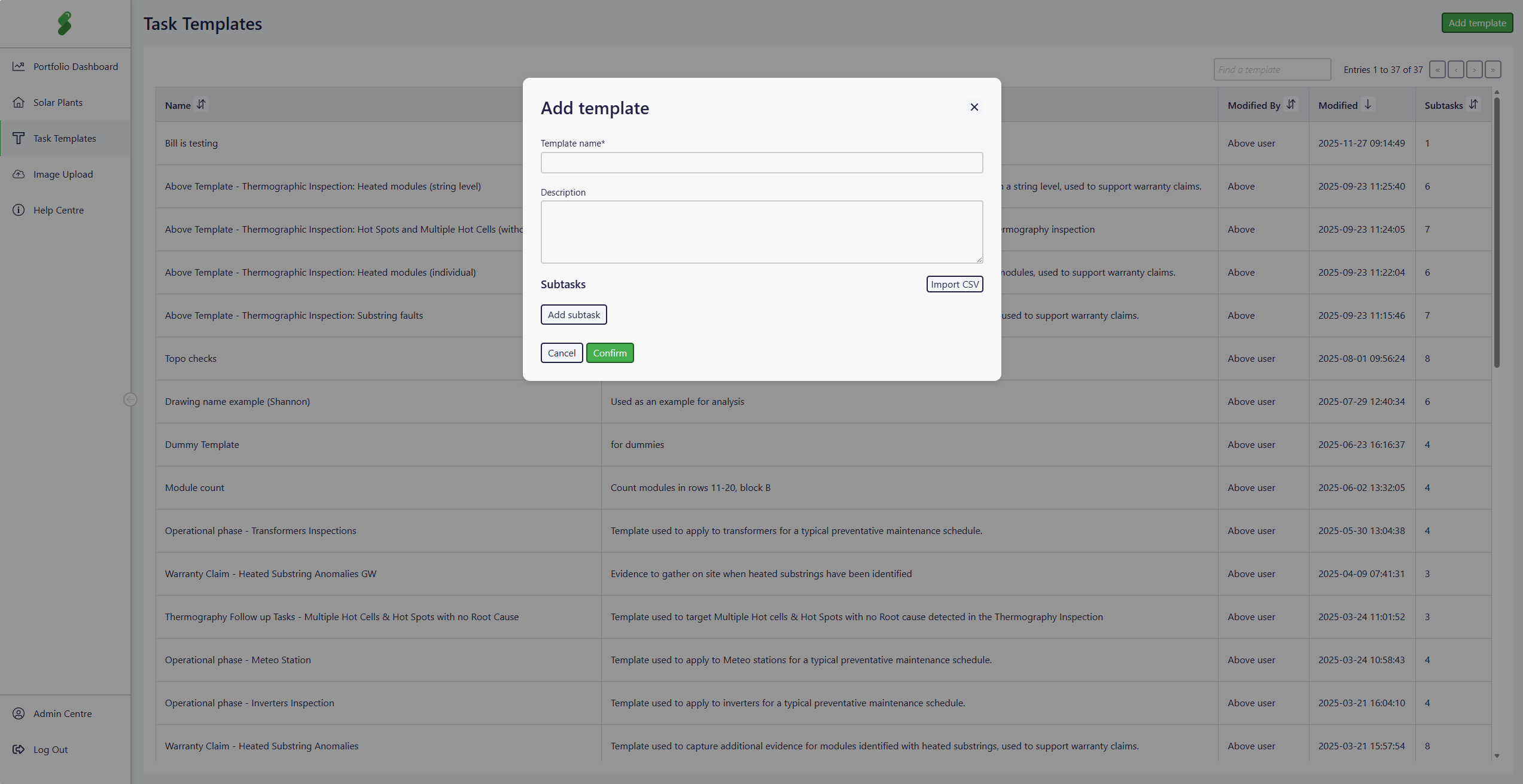Screen dimensions: 1523x784
Task: Click the Portfolio Dashboard chart icon
Action: tap(19, 66)
